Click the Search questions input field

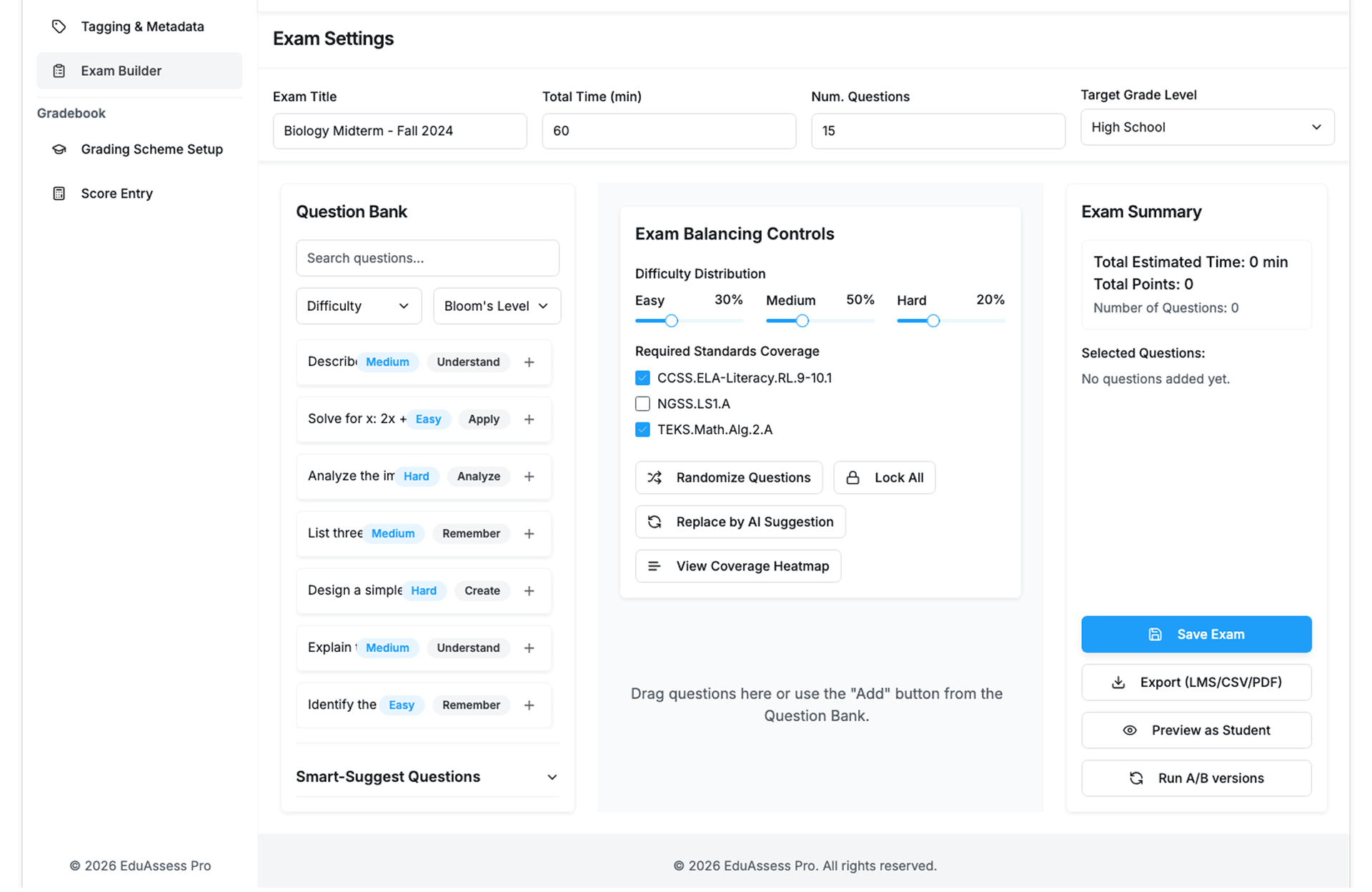coord(427,258)
